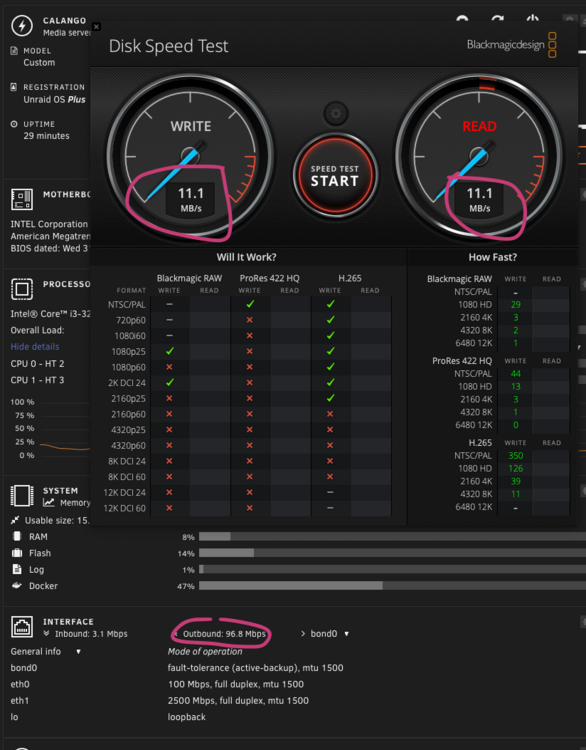Click the Registration icon
This screenshot has width=586, height=750.
click(x=14, y=87)
